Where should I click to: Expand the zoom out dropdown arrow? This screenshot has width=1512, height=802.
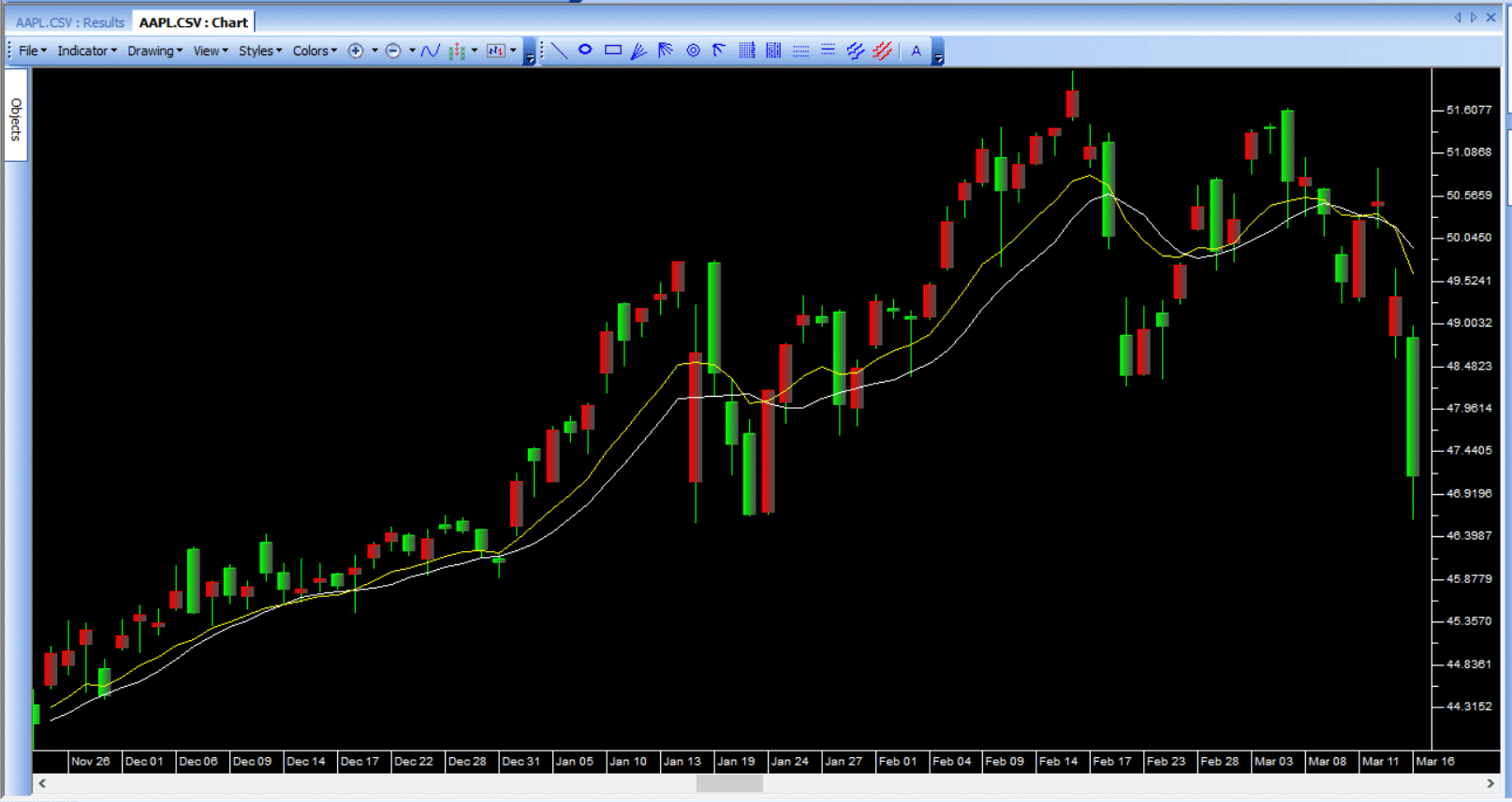point(412,51)
